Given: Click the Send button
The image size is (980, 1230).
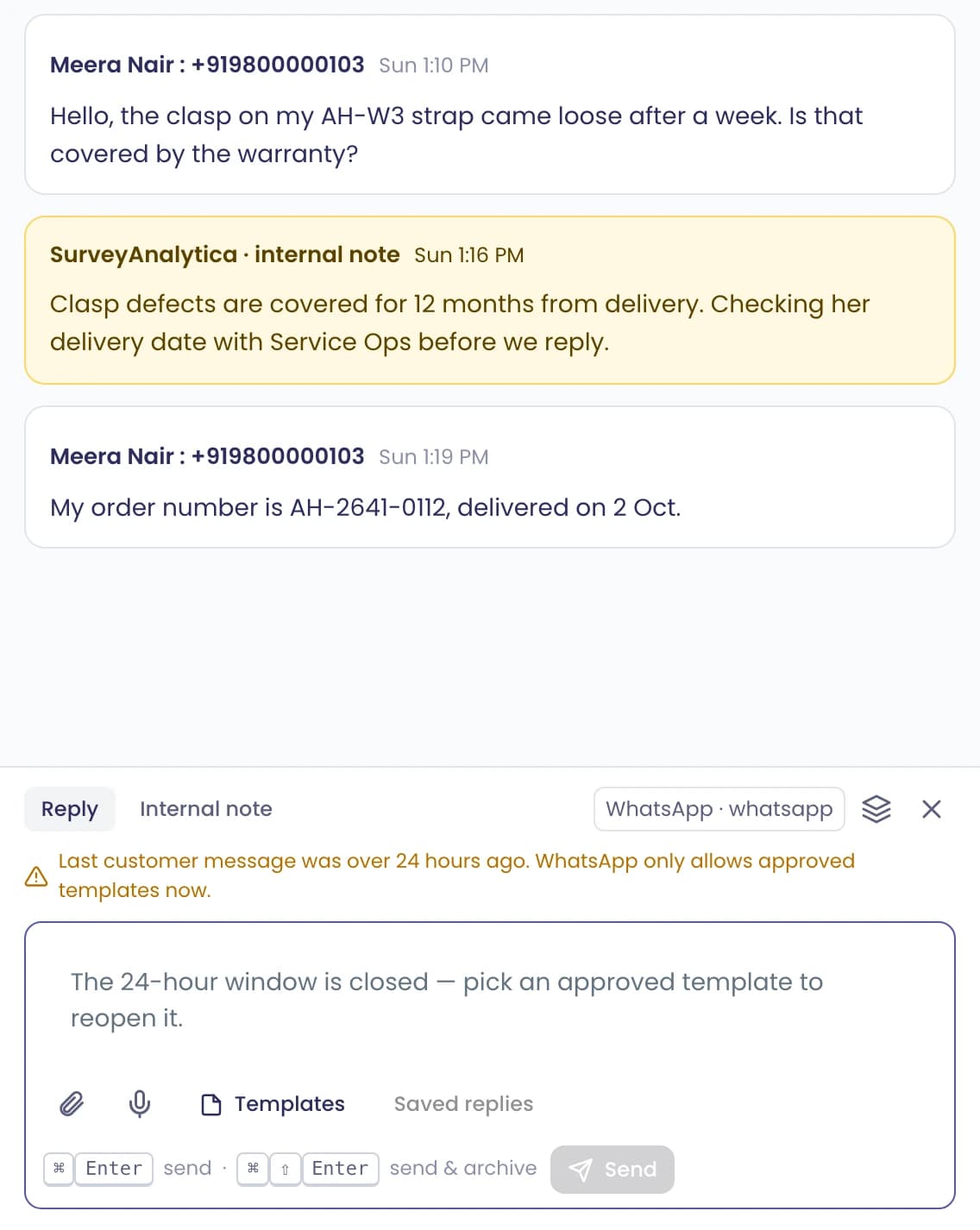Looking at the screenshot, I should coord(612,1170).
